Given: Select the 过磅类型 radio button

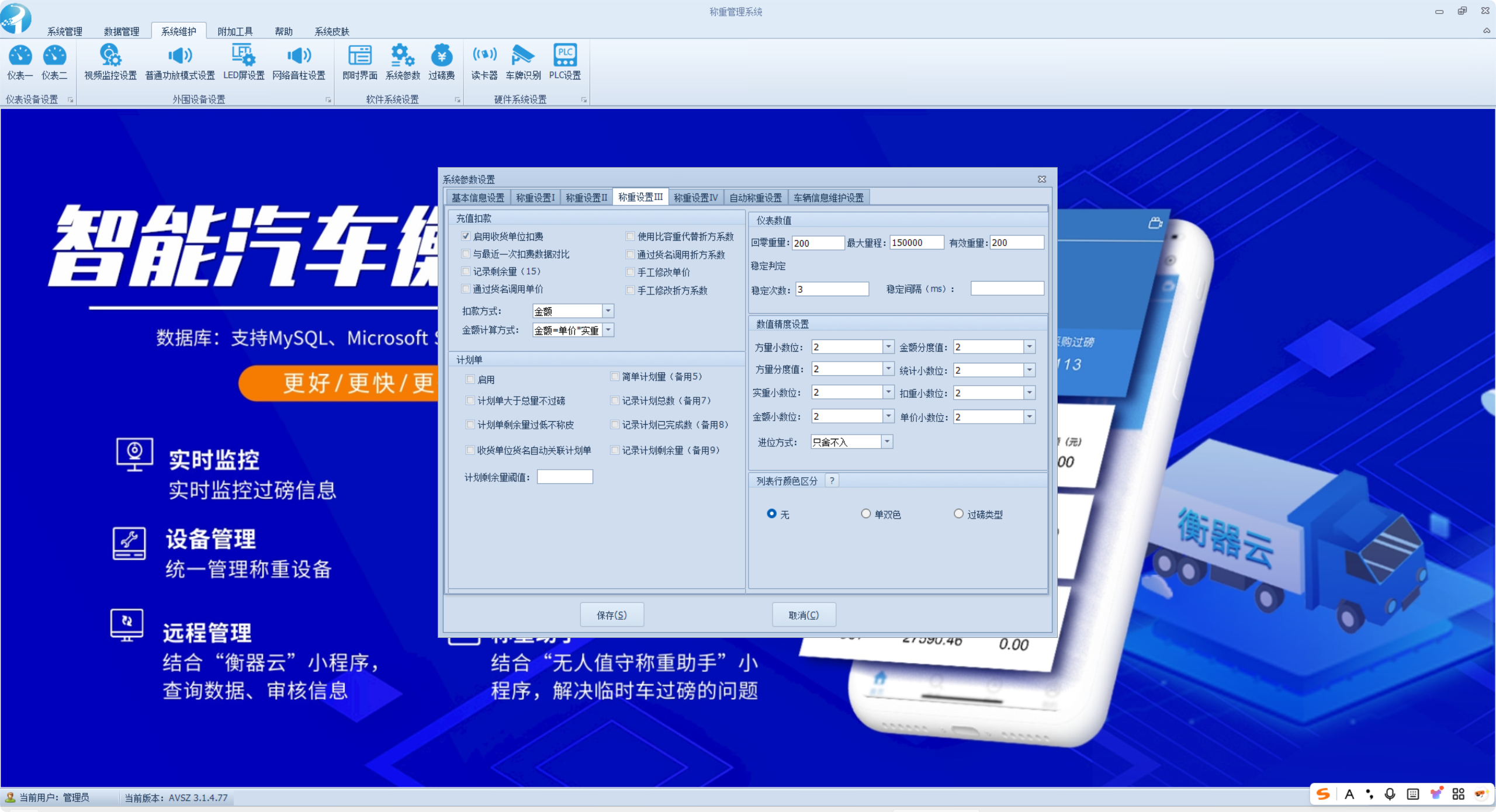Looking at the screenshot, I should tap(958, 514).
